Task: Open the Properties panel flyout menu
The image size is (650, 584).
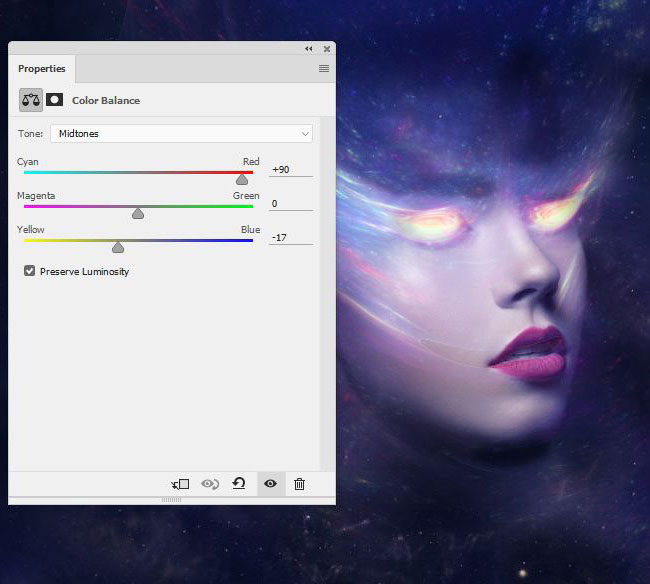Action: [x=324, y=68]
